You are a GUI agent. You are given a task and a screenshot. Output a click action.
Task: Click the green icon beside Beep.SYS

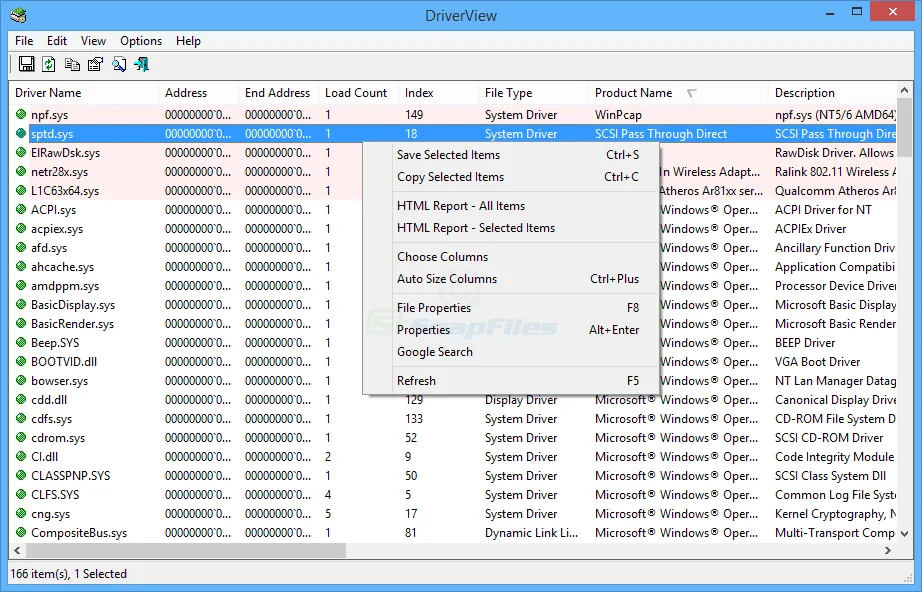point(21,342)
